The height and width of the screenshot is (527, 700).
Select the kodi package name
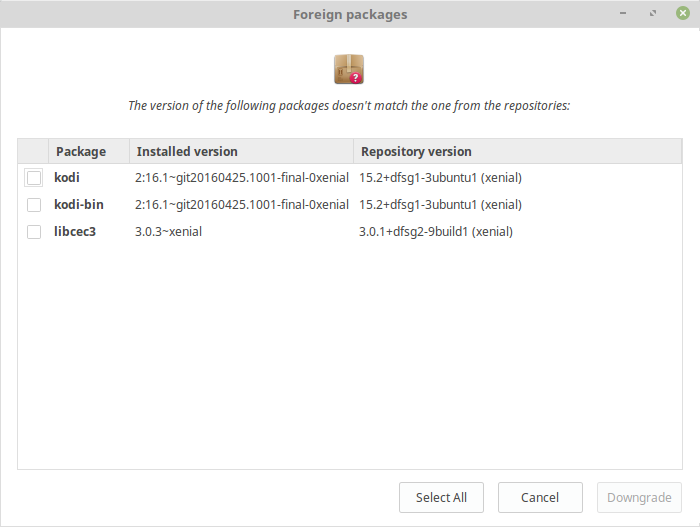click(x=67, y=178)
